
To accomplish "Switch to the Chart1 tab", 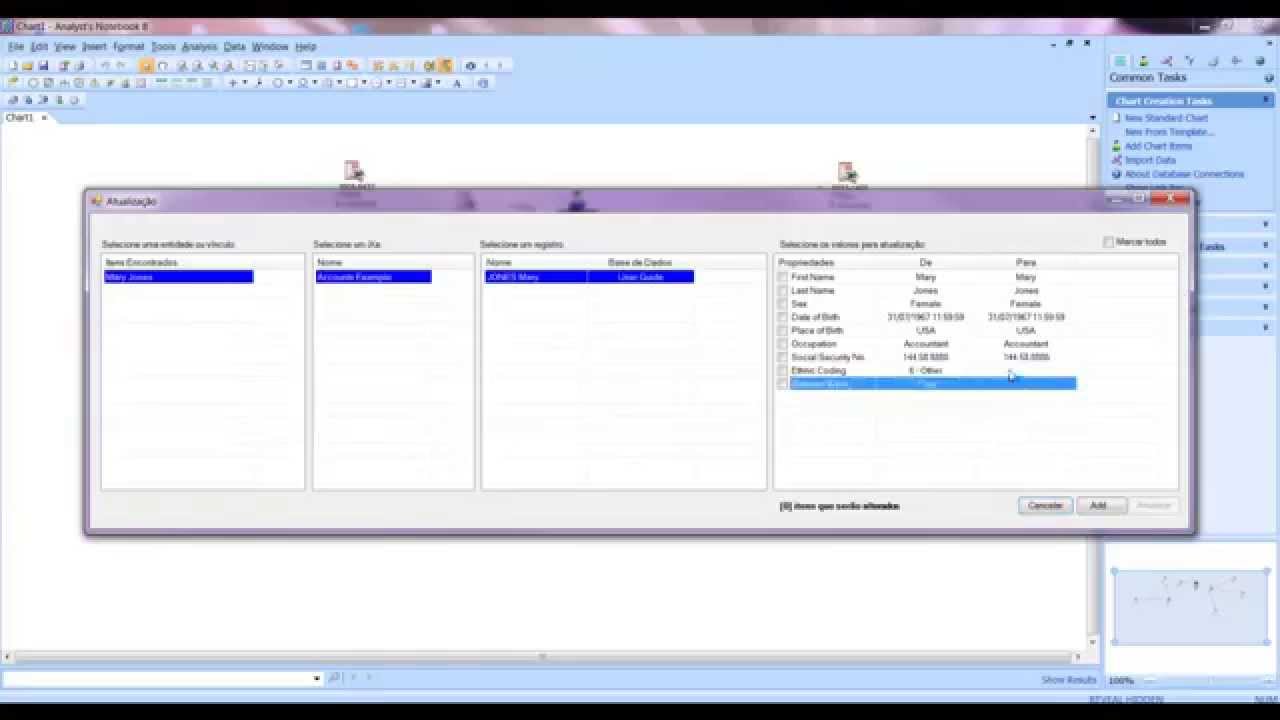I will 20,118.
